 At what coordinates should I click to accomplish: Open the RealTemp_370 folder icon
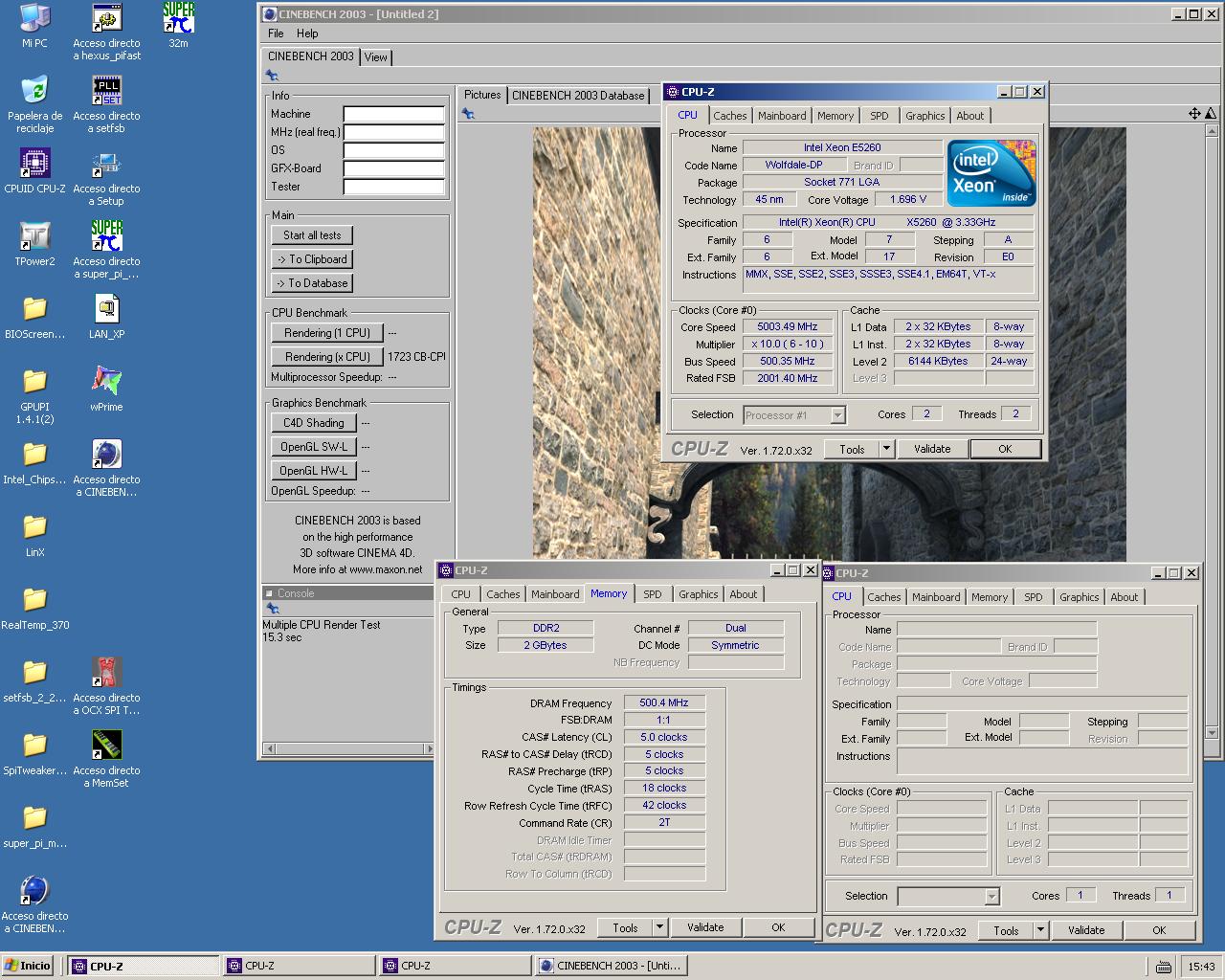(x=34, y=600)
